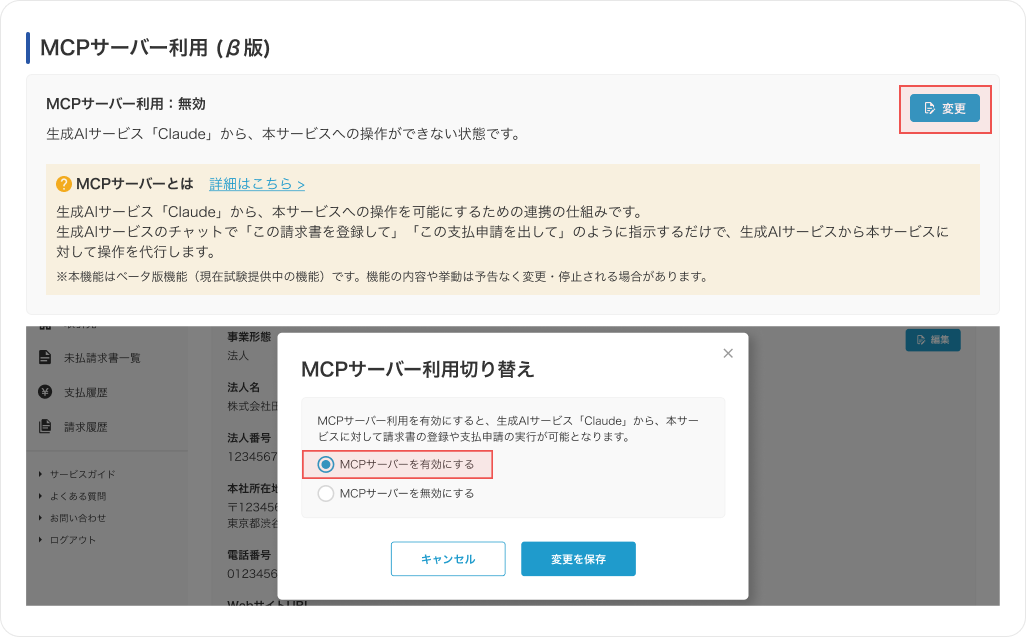1026x637 pixels.
Task: Close the MCPサーバー利用切り替え dialog
Action: (x=728, y=353)
